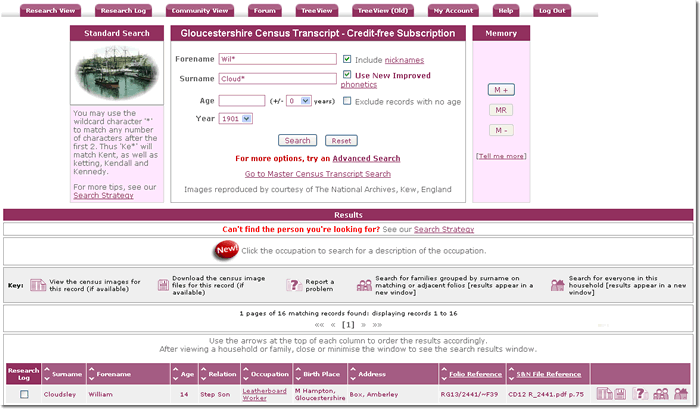Viewport: 700px width, 409px height.
Task: Open the Help tab
Action: coord(506,11)
